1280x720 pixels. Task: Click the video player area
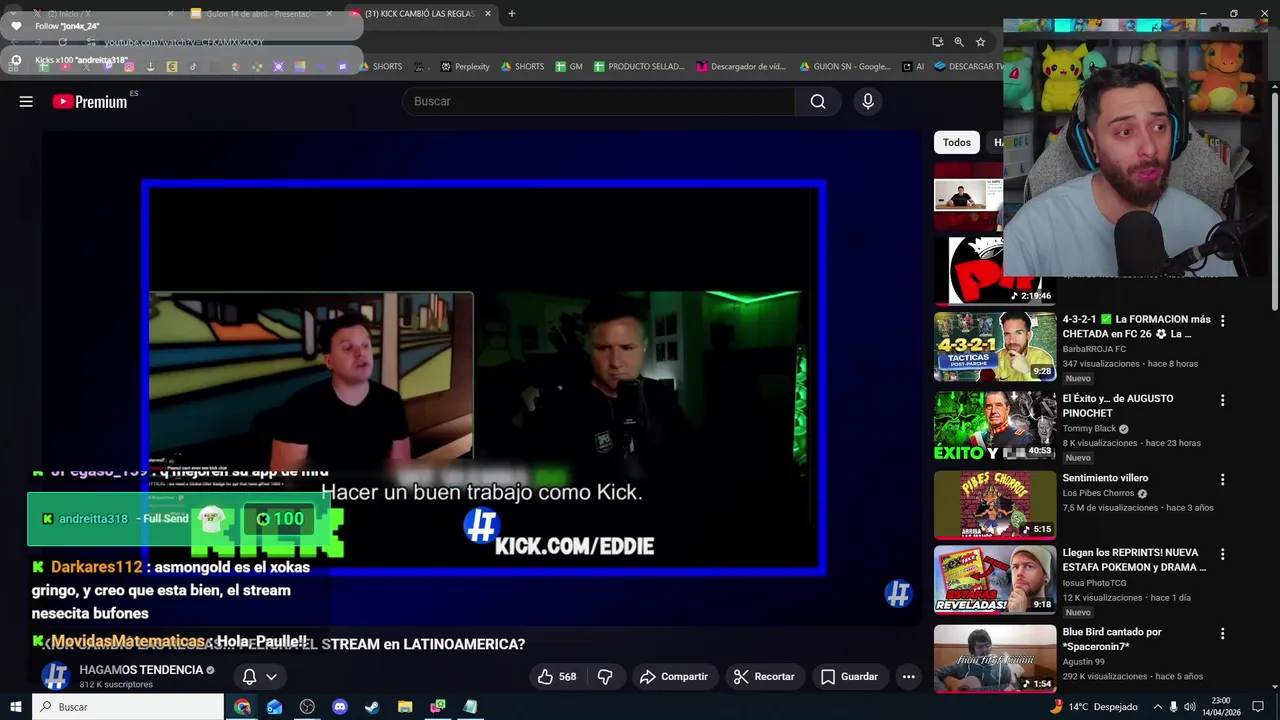pyautogui.click(x=481, y=378)
